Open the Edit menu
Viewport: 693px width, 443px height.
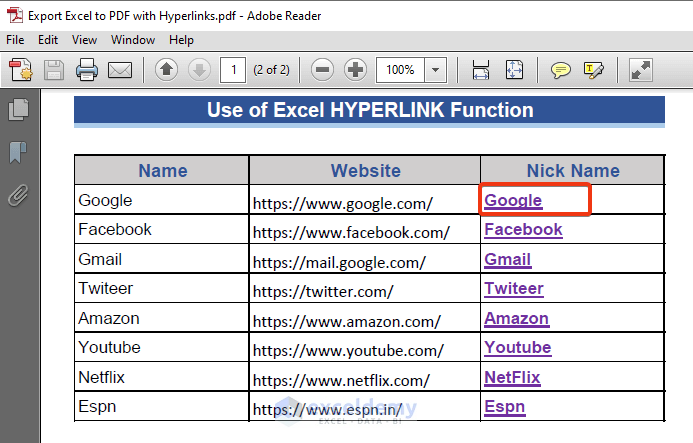48,40
